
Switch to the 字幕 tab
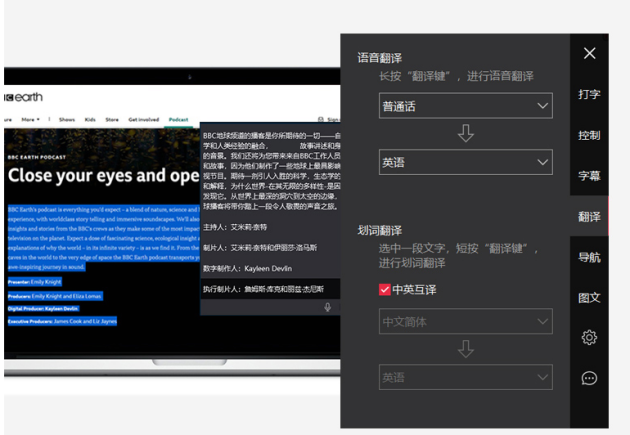589,176
